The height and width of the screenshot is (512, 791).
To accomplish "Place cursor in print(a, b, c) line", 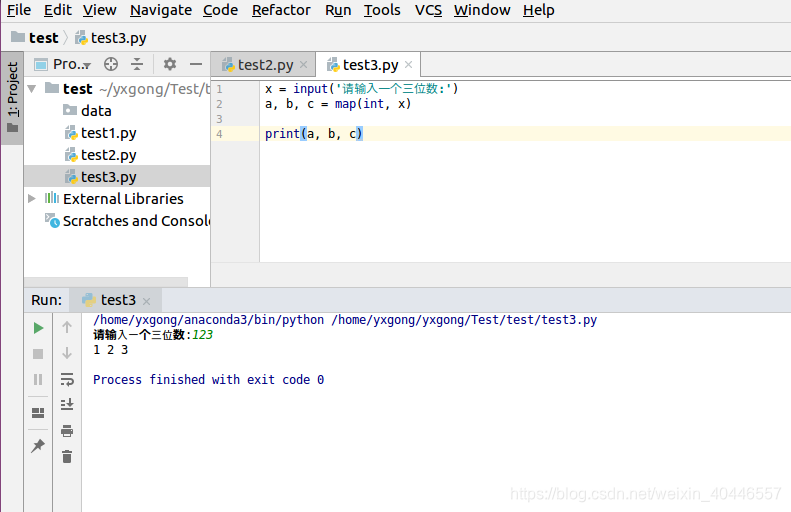I will click(314, 134).
